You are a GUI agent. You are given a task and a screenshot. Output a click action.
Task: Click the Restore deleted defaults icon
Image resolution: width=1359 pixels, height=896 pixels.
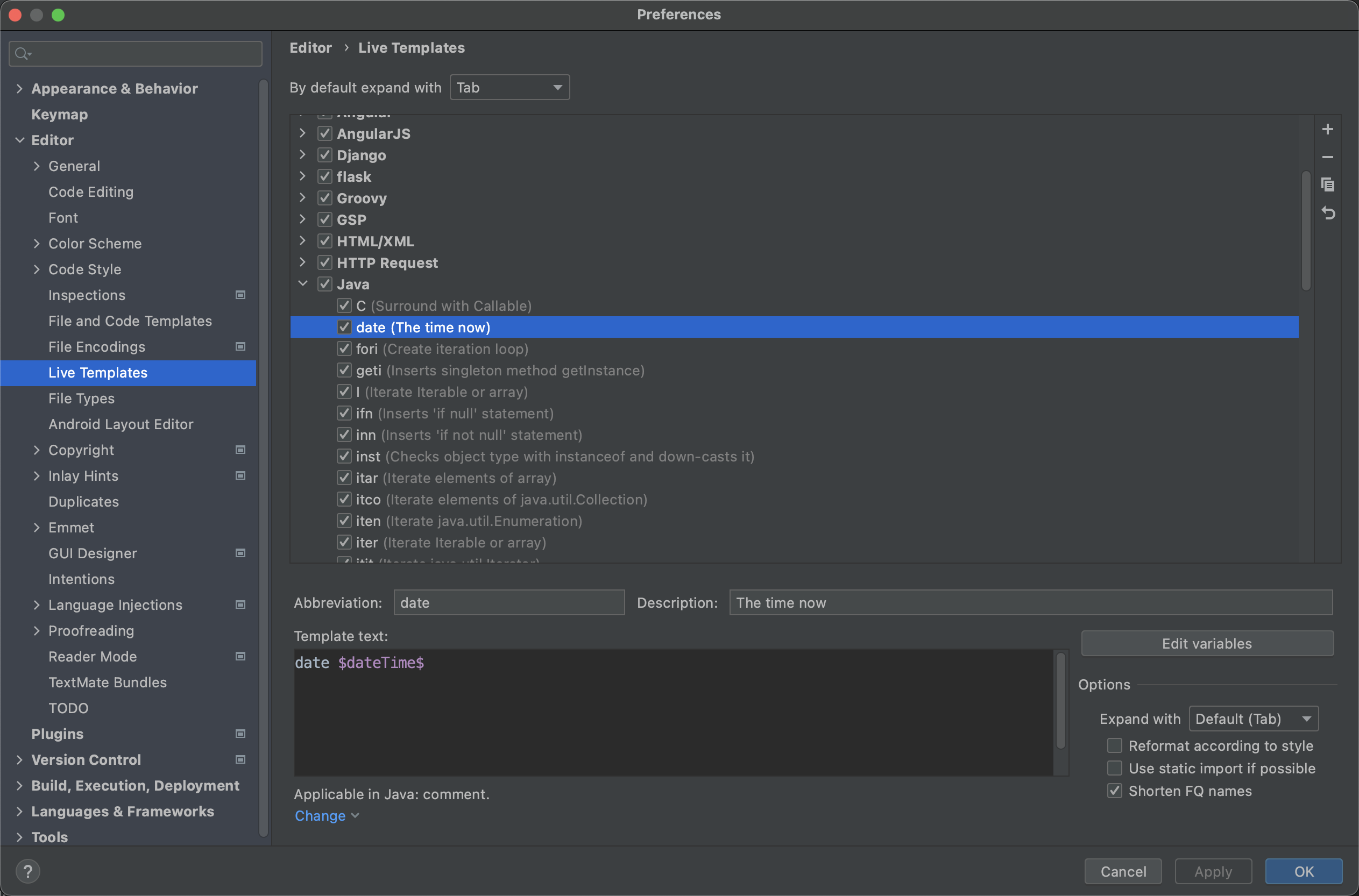1327,213
